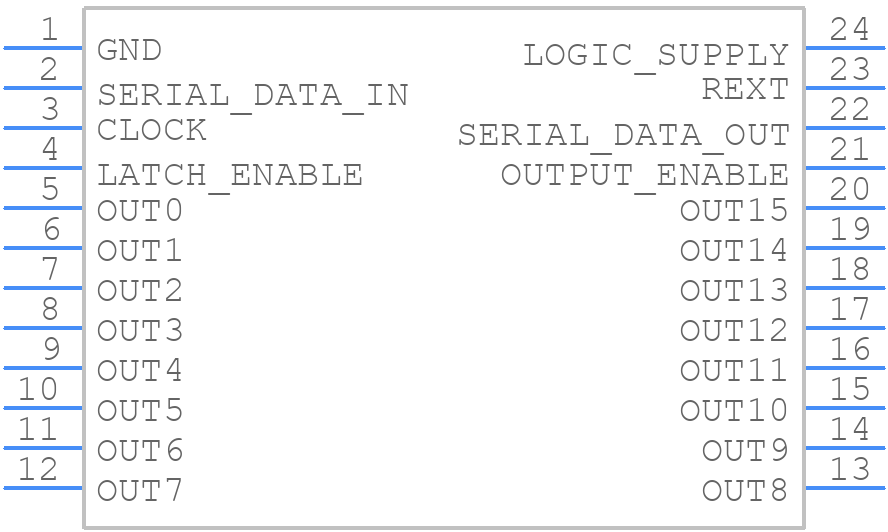Select the CLOCK pin label
The image size is (888, 532).
pos(152,130)
